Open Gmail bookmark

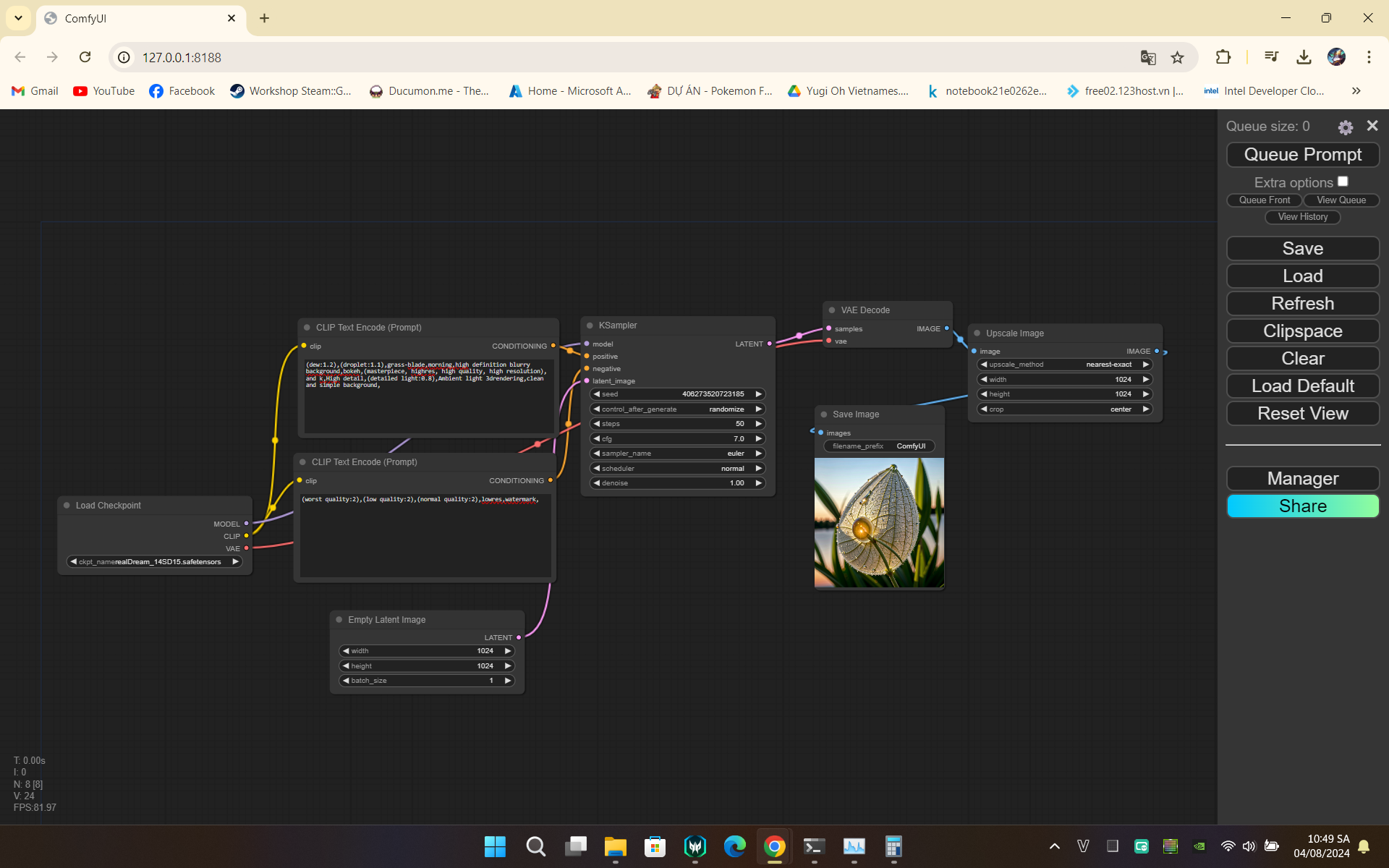[35, 91]
